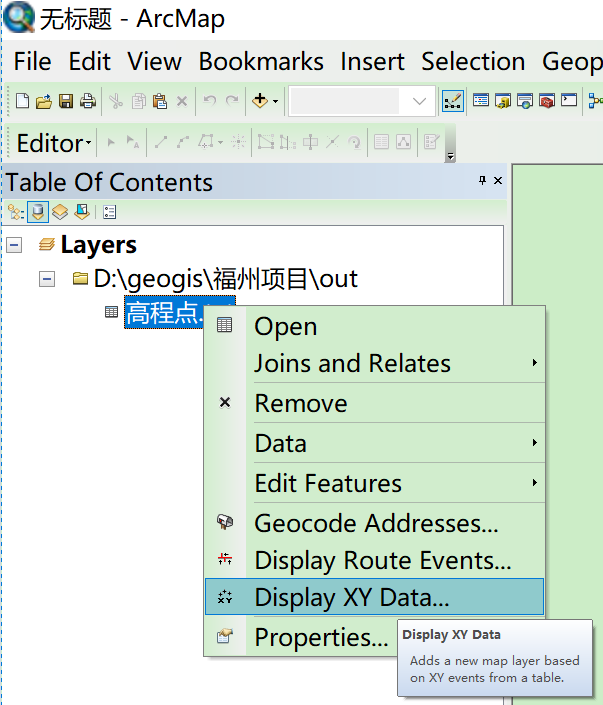Screen dimensions: 603x705
Task: Open the Sketch Properties icon
Action: 403,142
